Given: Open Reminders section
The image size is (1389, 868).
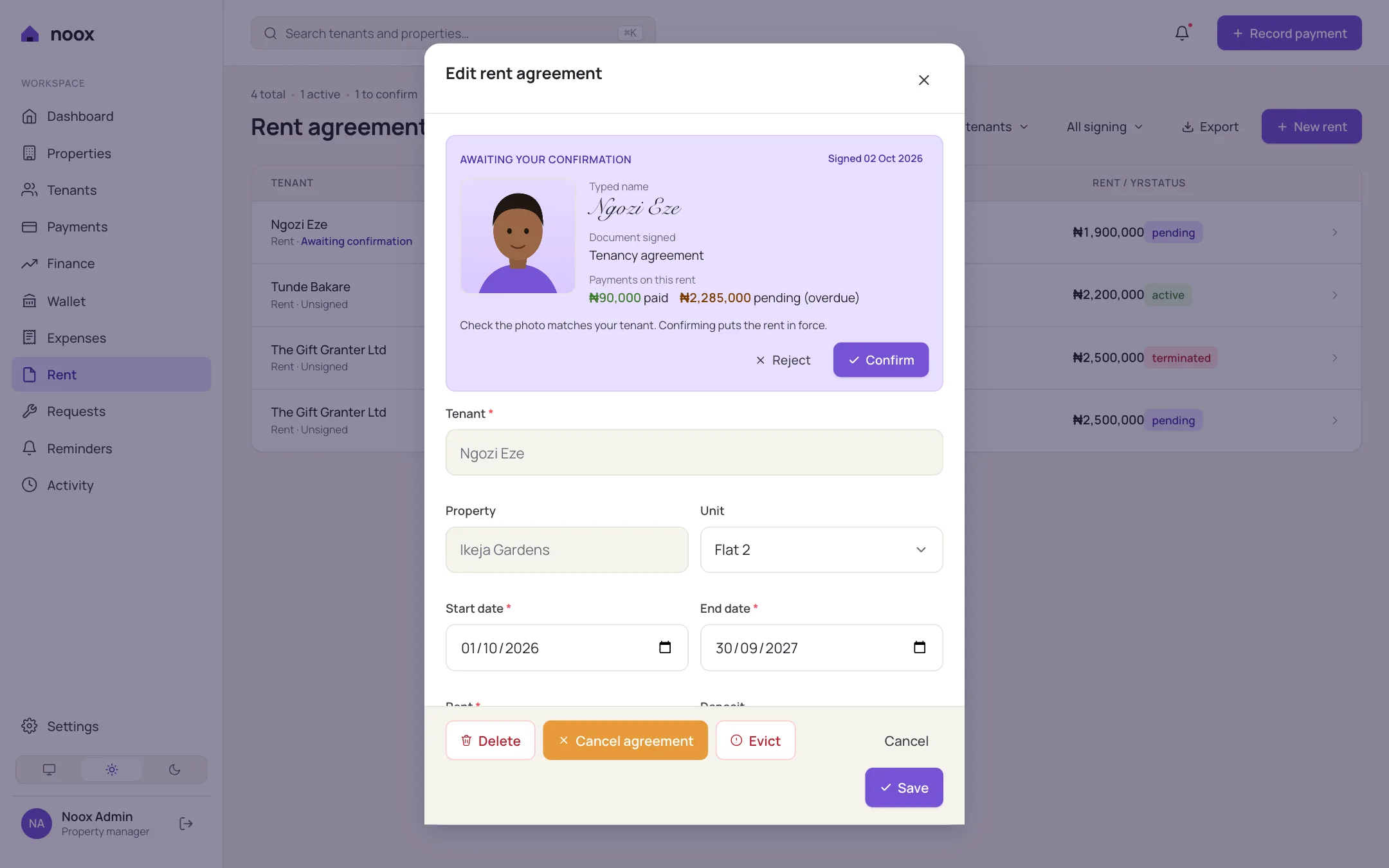Looking at the screenshot, I should tap(111, 448).
